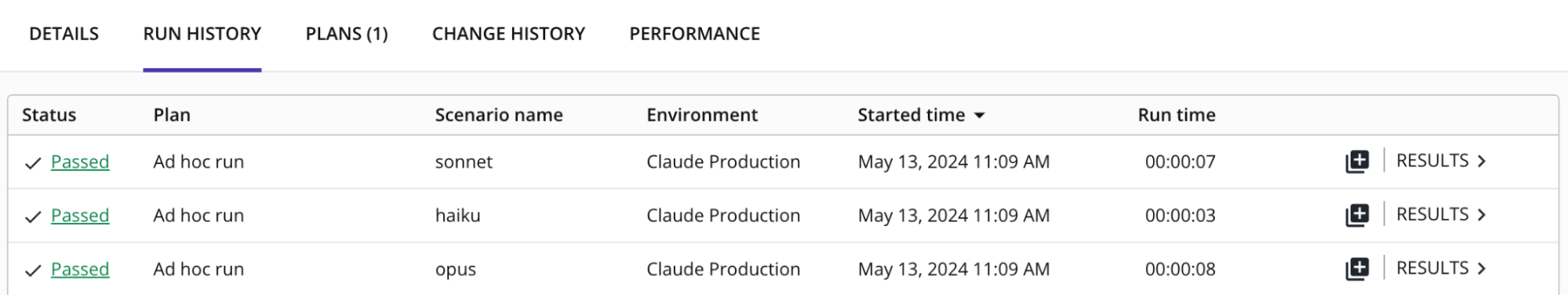Click the Status column header

(x=49, y=115)
